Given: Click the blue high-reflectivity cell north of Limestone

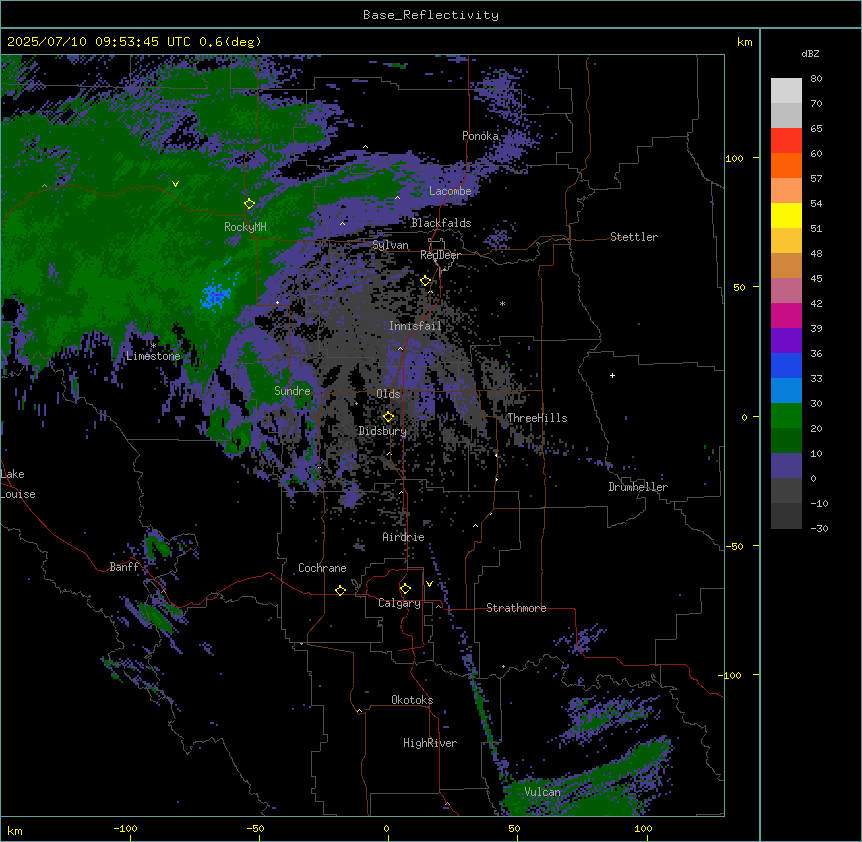Looking at the screenshot, I should 216,296.
